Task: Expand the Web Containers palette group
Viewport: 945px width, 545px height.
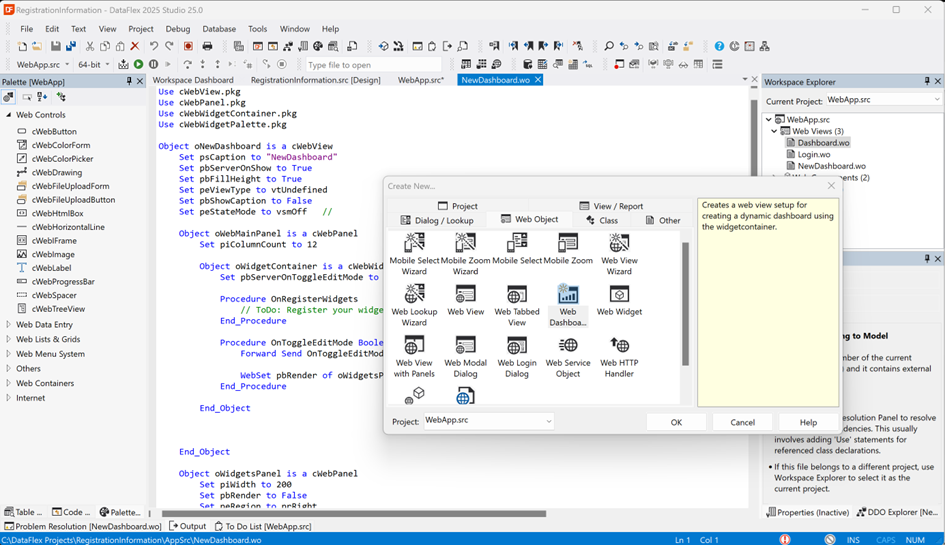Action: click(8, 383)
